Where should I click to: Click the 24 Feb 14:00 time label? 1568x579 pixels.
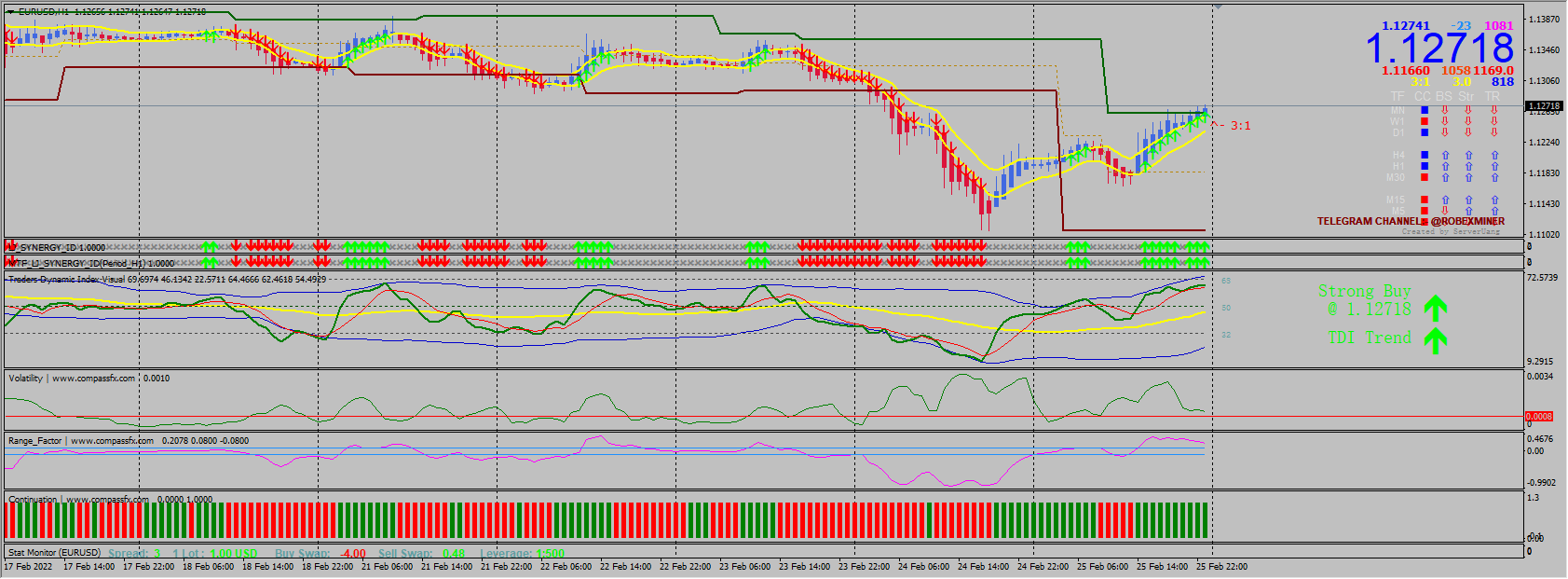pos(983,567)
